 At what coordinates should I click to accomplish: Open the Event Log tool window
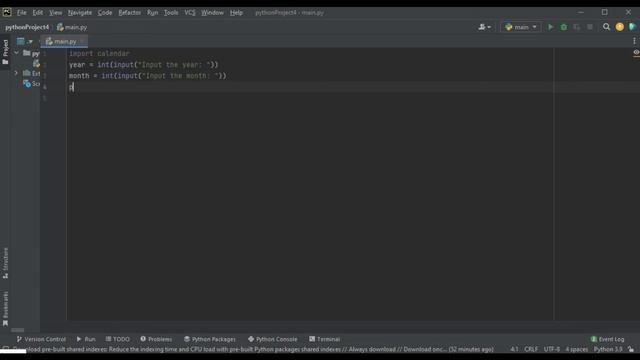point(607,339)
